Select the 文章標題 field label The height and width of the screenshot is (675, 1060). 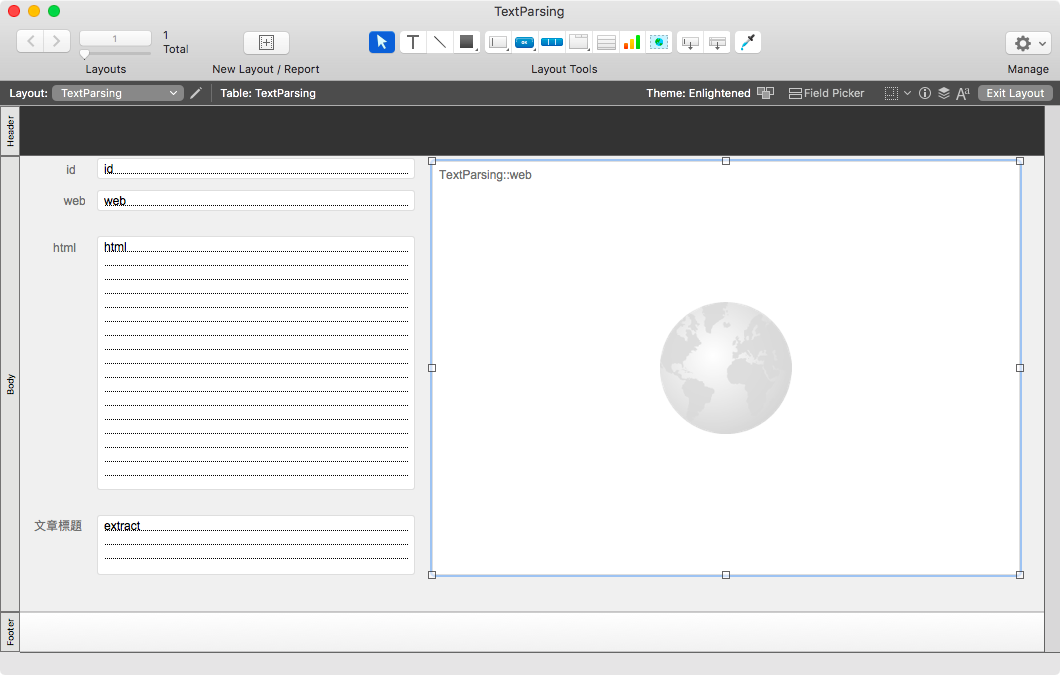click(x=58, y=526)
